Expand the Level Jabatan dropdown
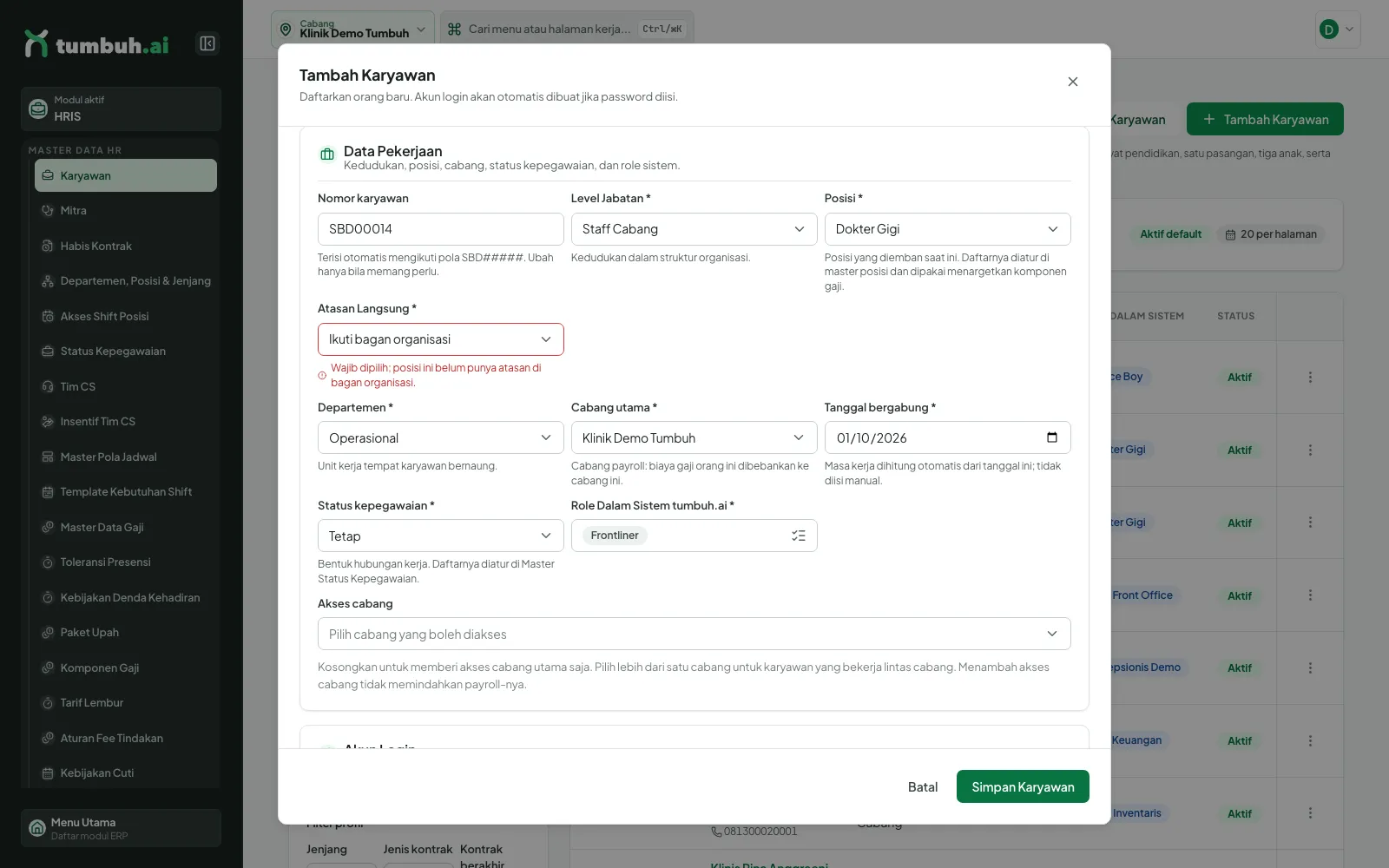The height and width of the screenshot is (868, 1389). [694, 229]
